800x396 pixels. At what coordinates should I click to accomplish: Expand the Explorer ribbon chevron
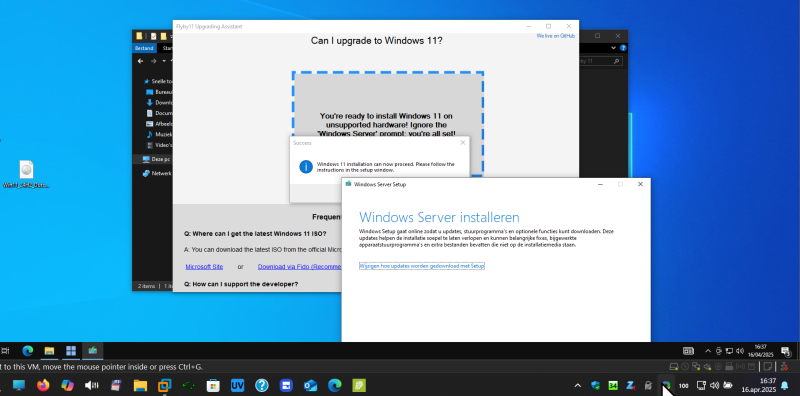[614, 48]
